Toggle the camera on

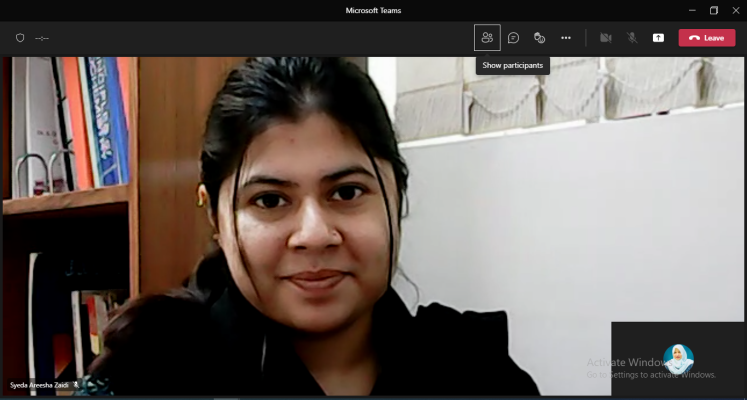(x=605, y=38)
